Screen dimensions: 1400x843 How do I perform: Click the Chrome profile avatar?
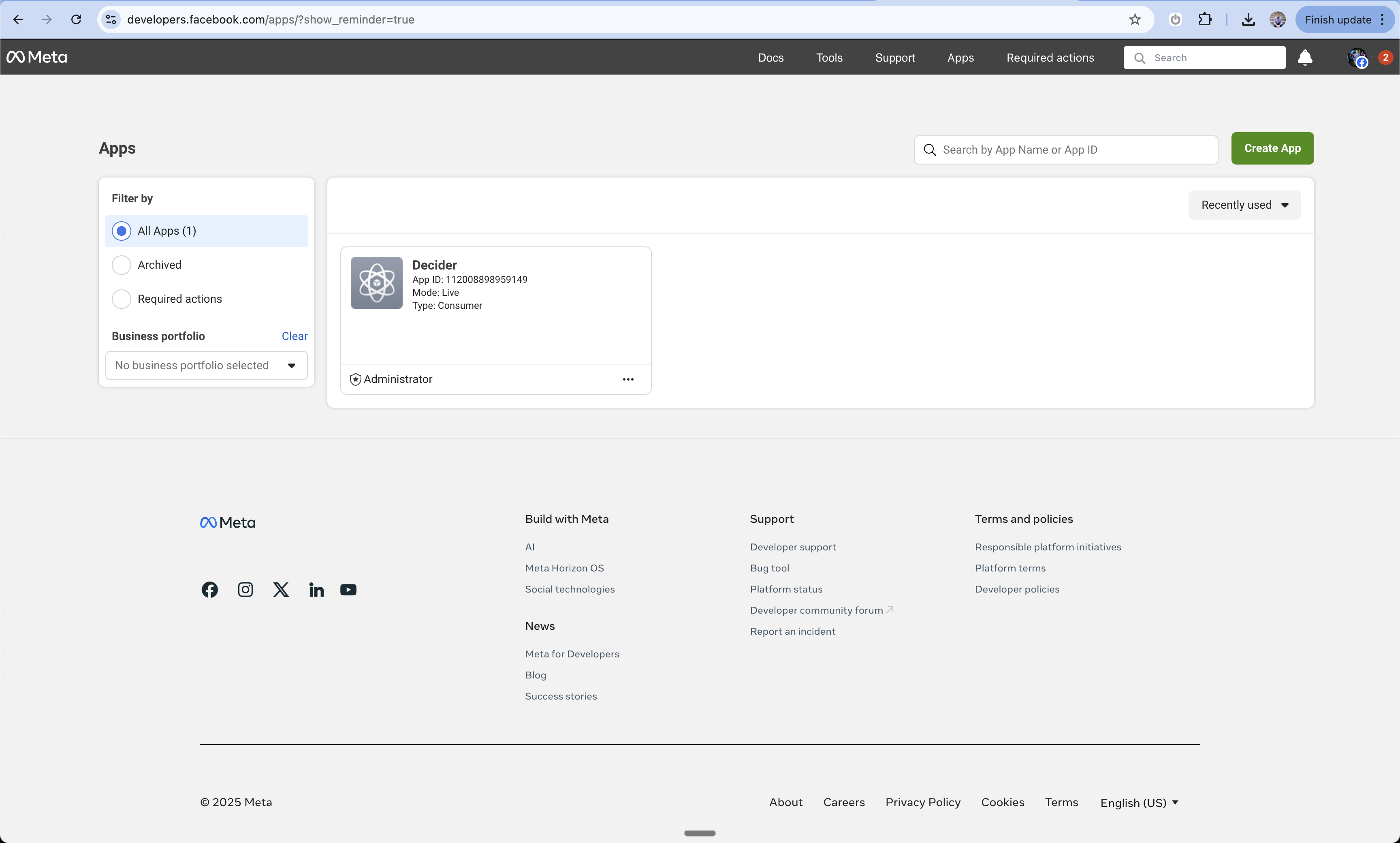tap(1277, 19)
